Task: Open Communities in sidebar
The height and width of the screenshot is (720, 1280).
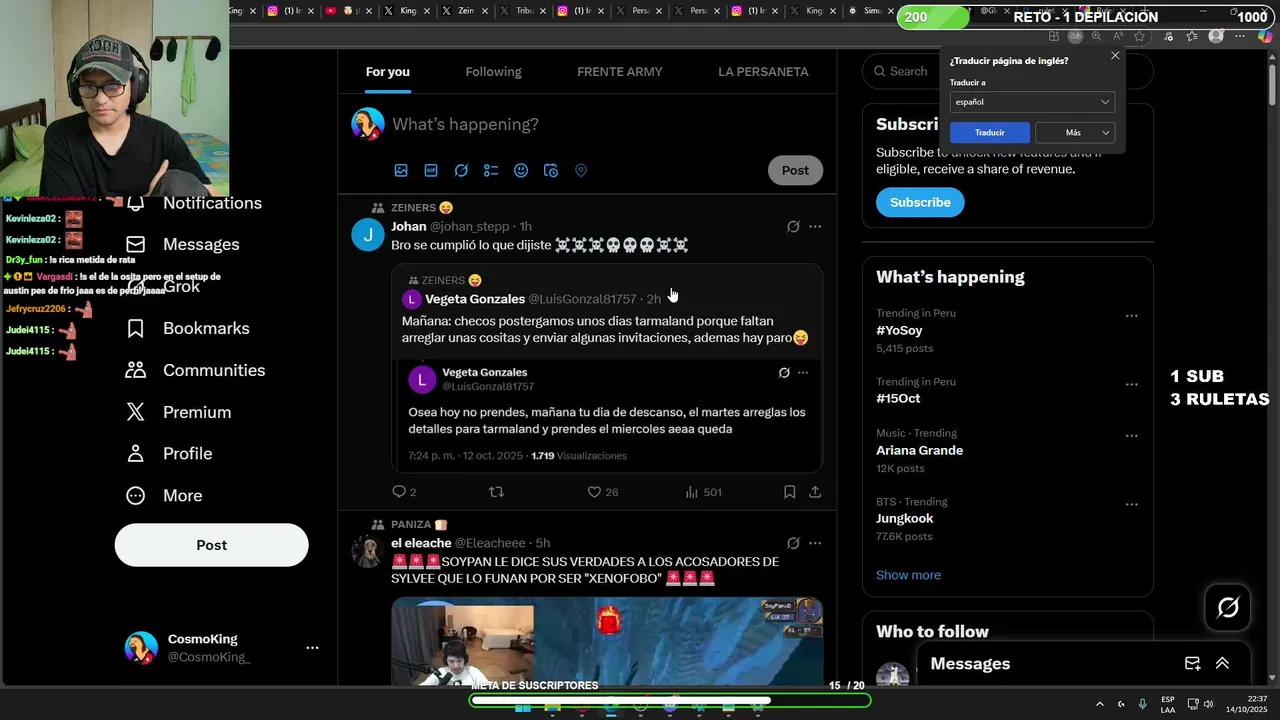Action: (x=195, y=371)
